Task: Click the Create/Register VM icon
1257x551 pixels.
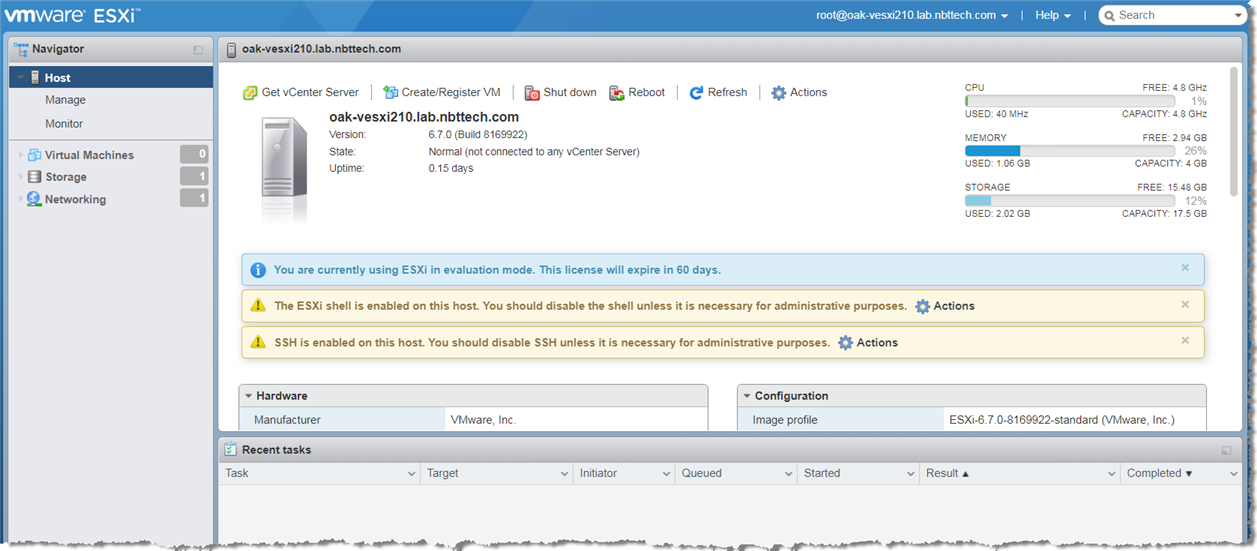Action: point(391,93)
